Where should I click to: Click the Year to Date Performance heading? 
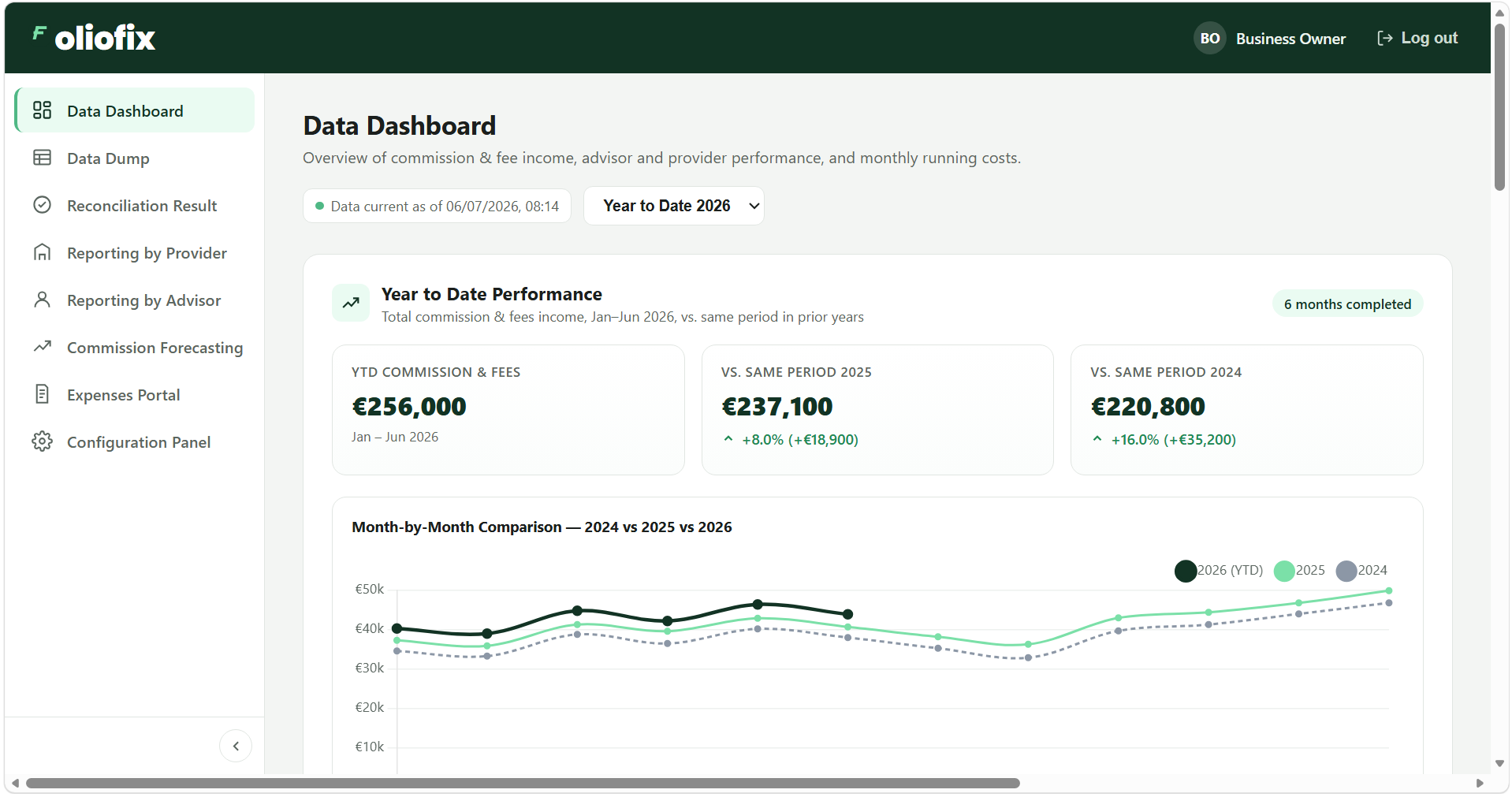(492, 294)
